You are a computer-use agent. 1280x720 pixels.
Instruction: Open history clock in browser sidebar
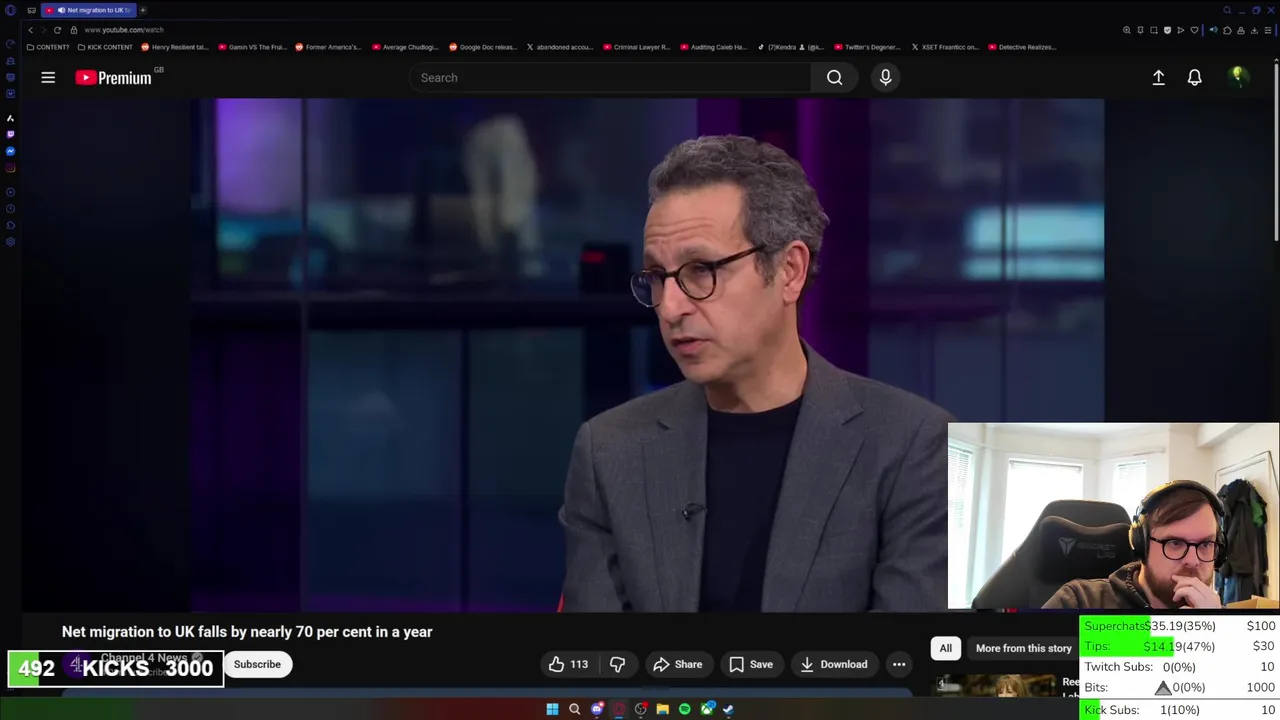pyautogui.click(x=10, y=208)
